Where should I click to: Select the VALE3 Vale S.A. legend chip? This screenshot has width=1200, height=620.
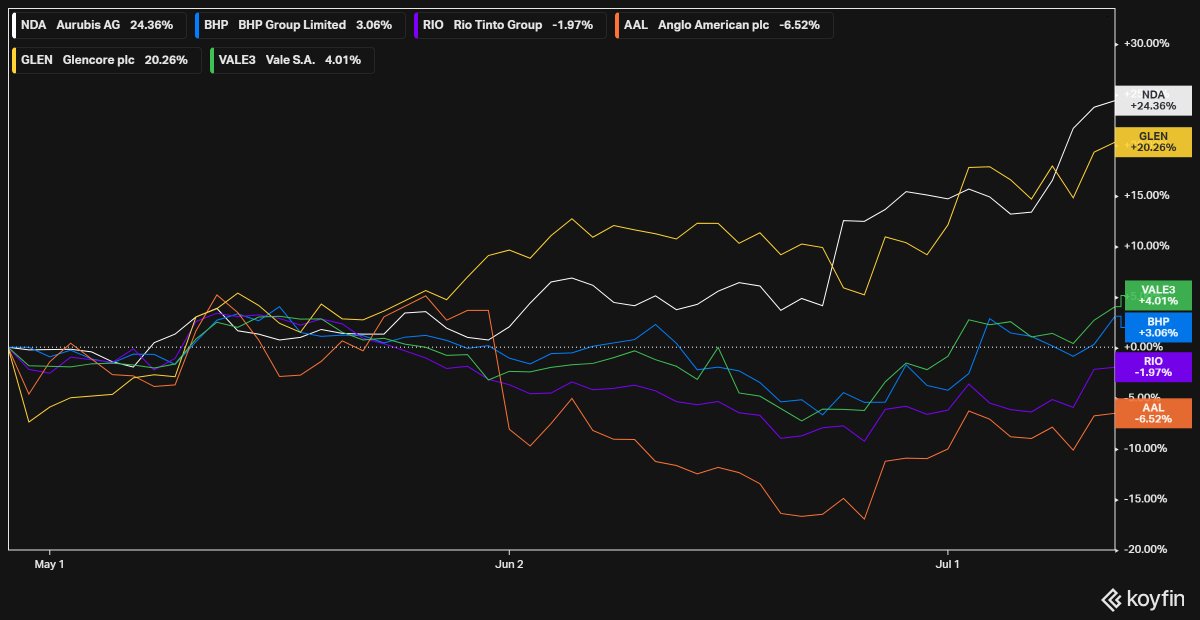pos(291,59)
